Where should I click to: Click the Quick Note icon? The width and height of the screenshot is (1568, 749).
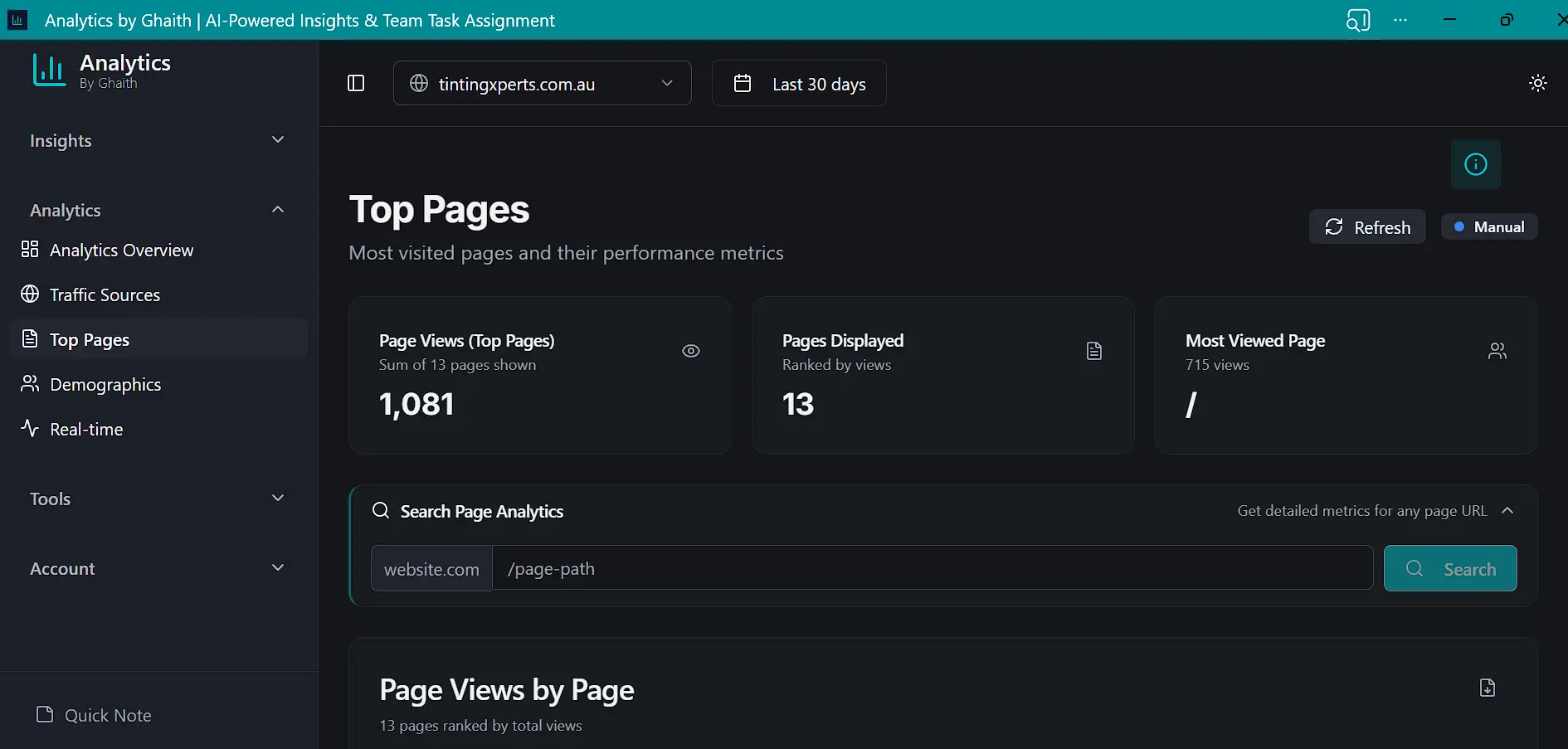46,715
